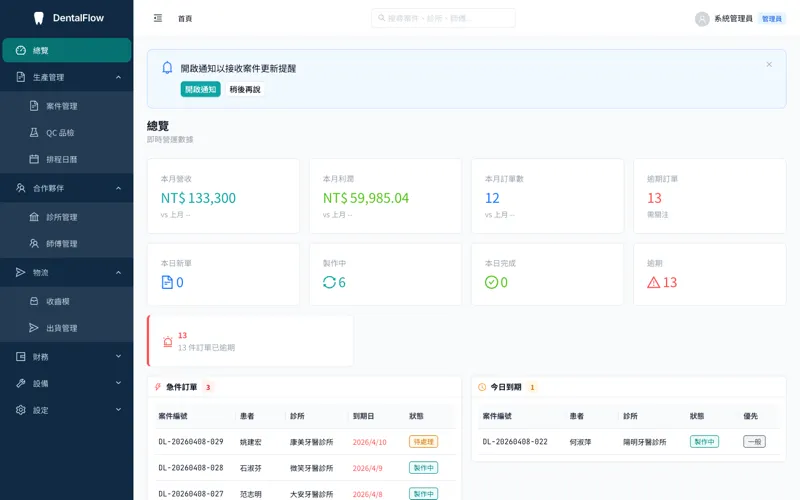Click the 物流 paper plane icon

(20, 272)
